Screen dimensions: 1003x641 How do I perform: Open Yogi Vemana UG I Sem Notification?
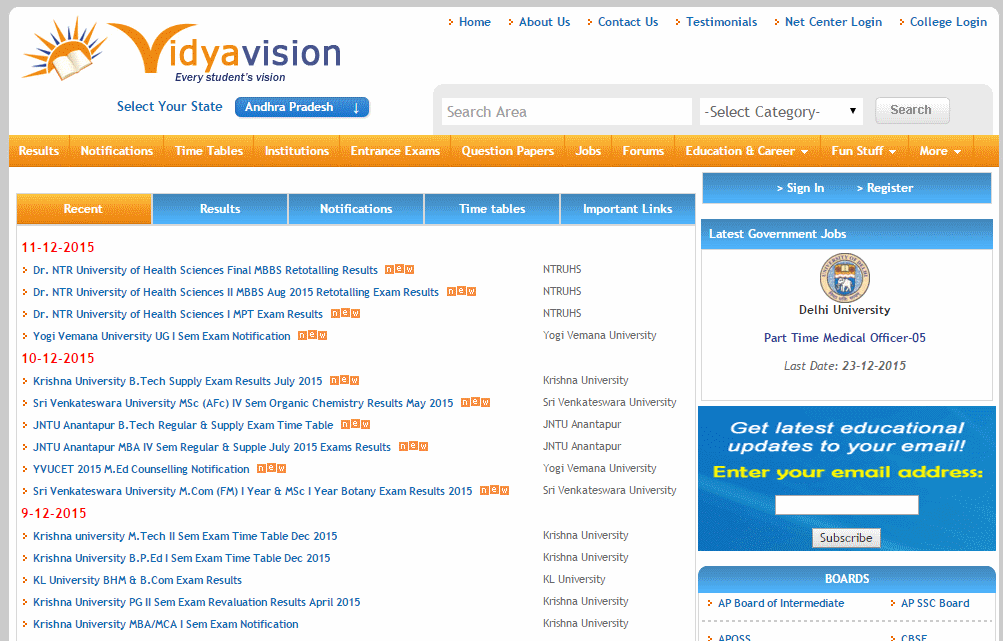[x=162, y=336]
